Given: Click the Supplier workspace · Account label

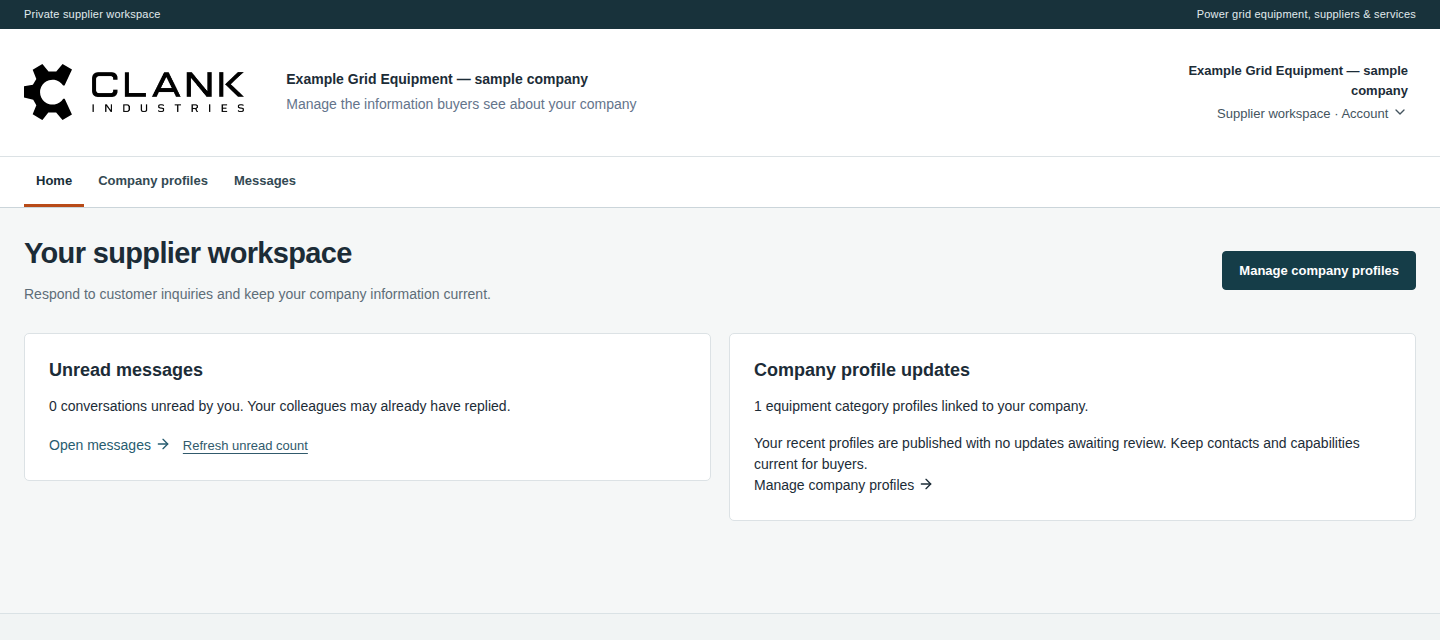Looking at the screenshot, I should coord(1302,114).
